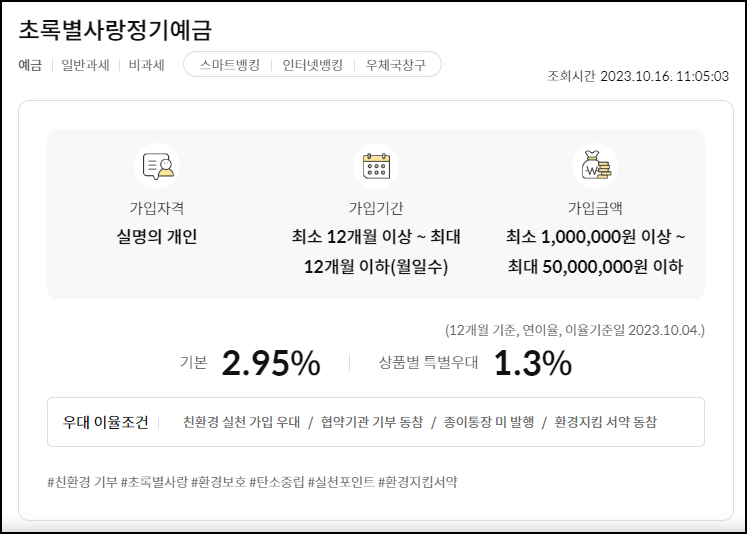Viewport: 747px width, 534px height.
Task: Click the 가입금액 money bag icon
Action: click(595, 166)
